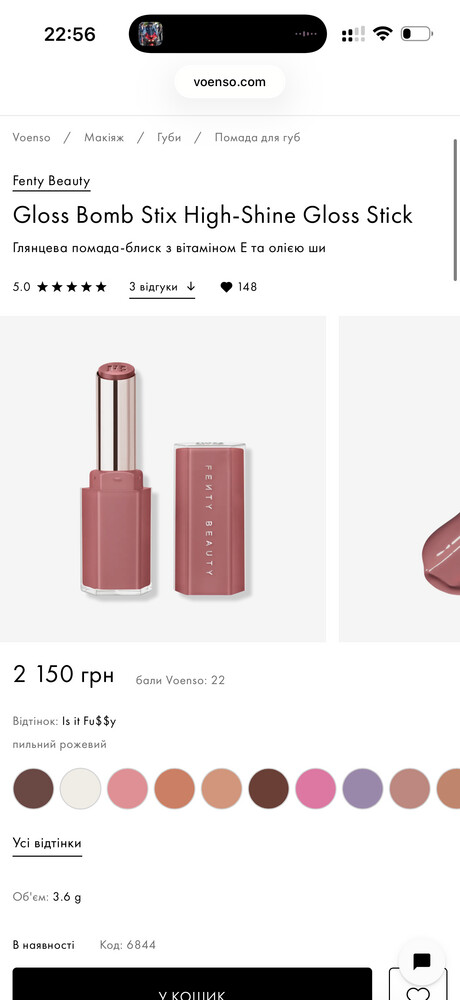Choose the hot pink shade swatch

(316, 789)
